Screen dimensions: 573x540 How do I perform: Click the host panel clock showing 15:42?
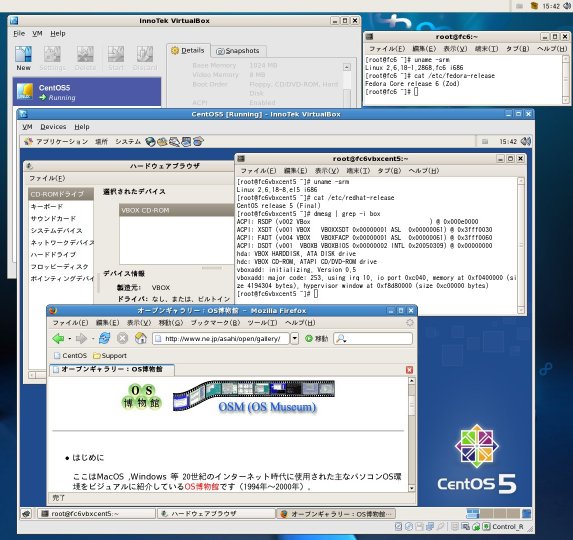tap(551, 6)
